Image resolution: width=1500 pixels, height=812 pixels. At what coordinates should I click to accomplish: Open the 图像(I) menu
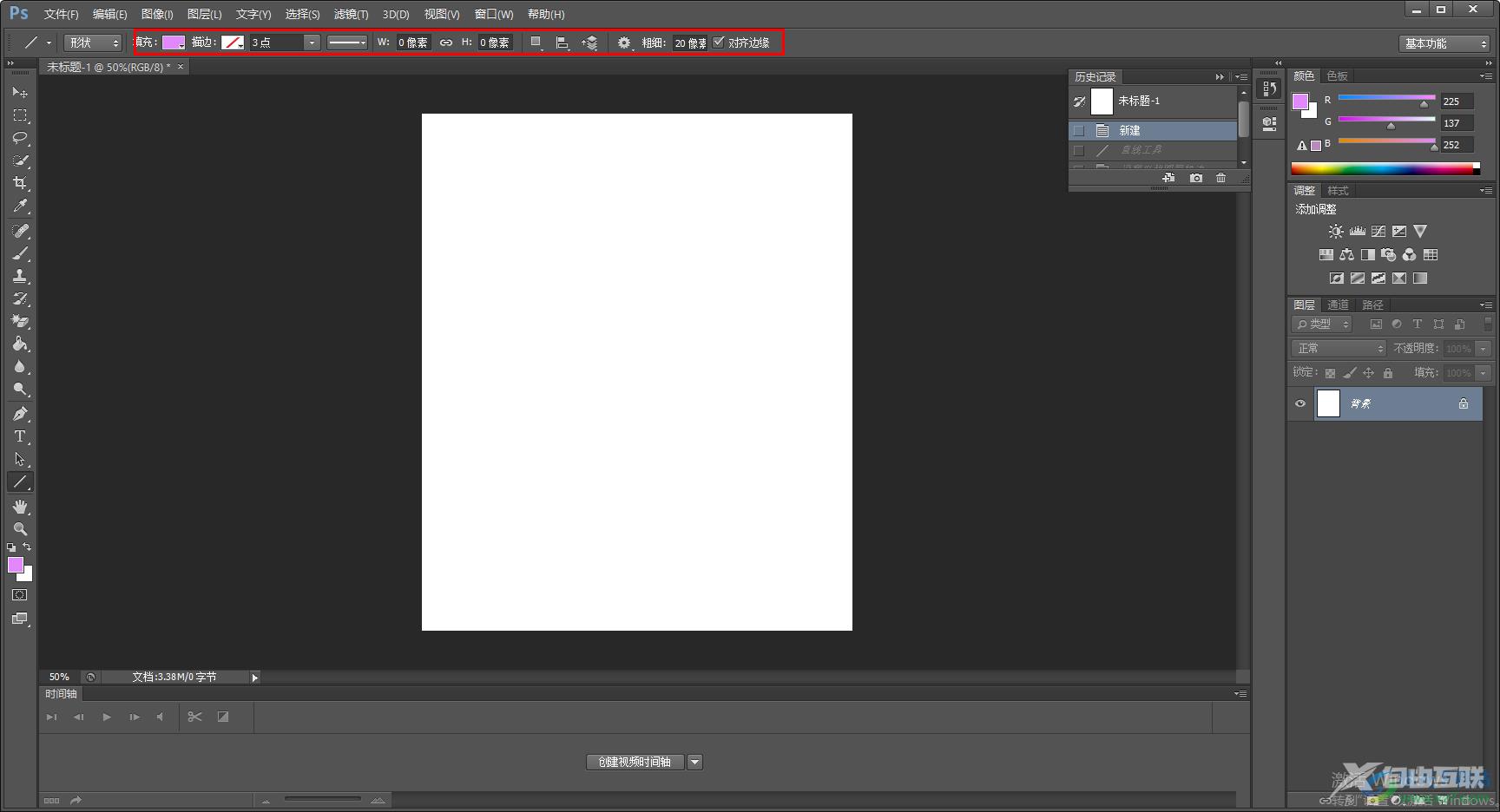pyautogui.click(x=157, y=15)
